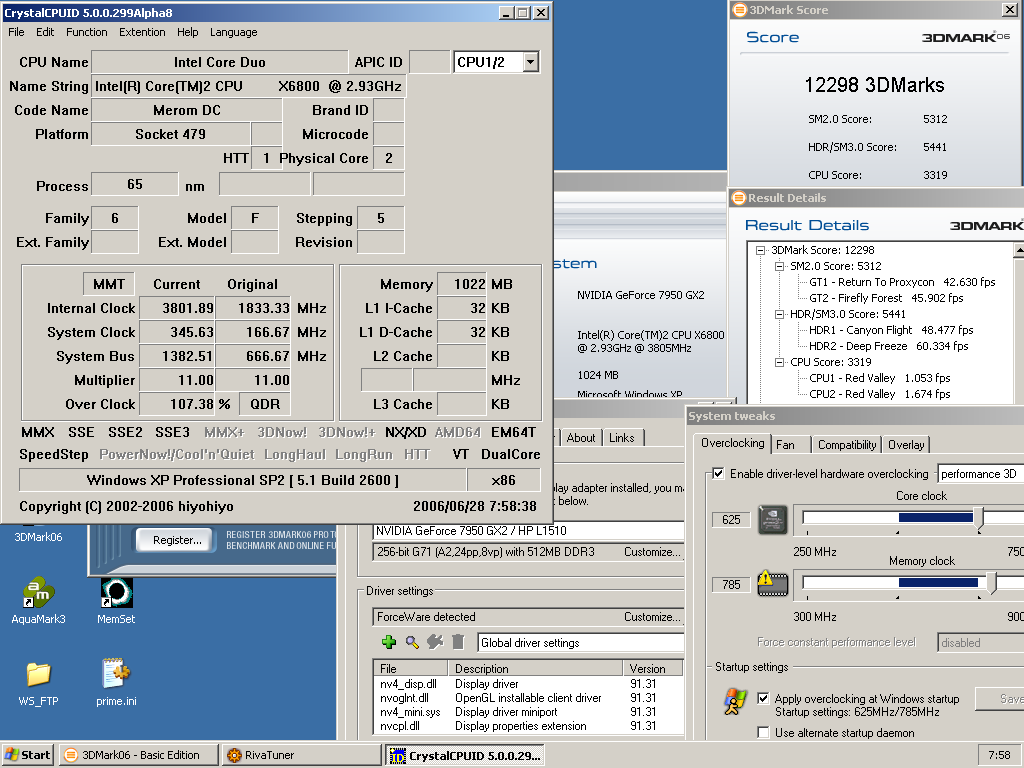Open the Help menu in CrystalCPUID
1024x768 pixels.
187,32
